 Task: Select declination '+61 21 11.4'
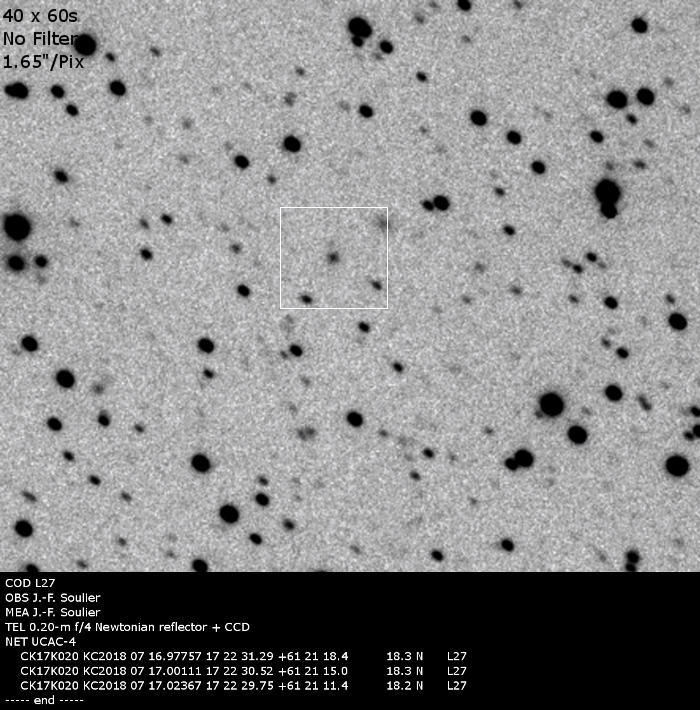[313, 686]
